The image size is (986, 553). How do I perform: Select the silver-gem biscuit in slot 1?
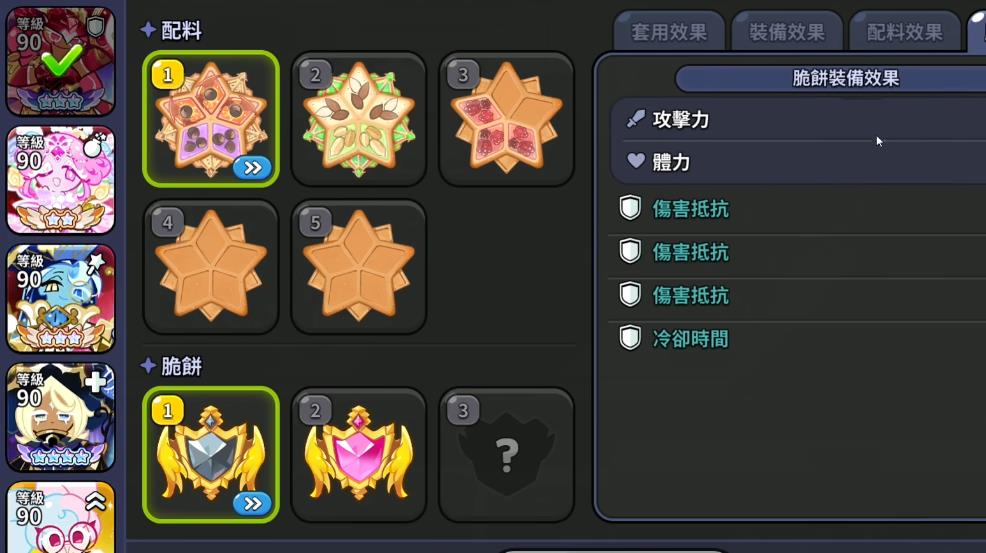click(x=211, y=455)
